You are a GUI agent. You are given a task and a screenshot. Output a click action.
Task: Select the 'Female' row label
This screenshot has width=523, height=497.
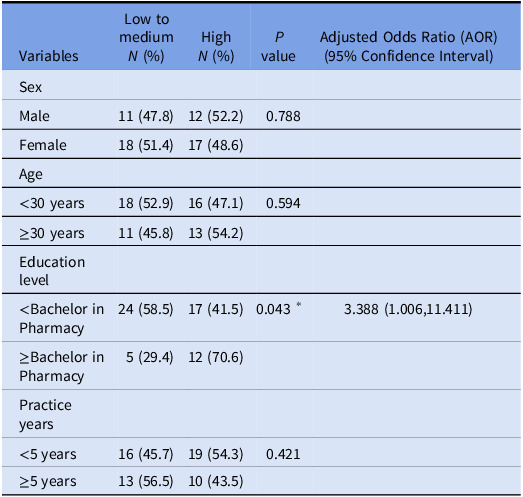43,145
